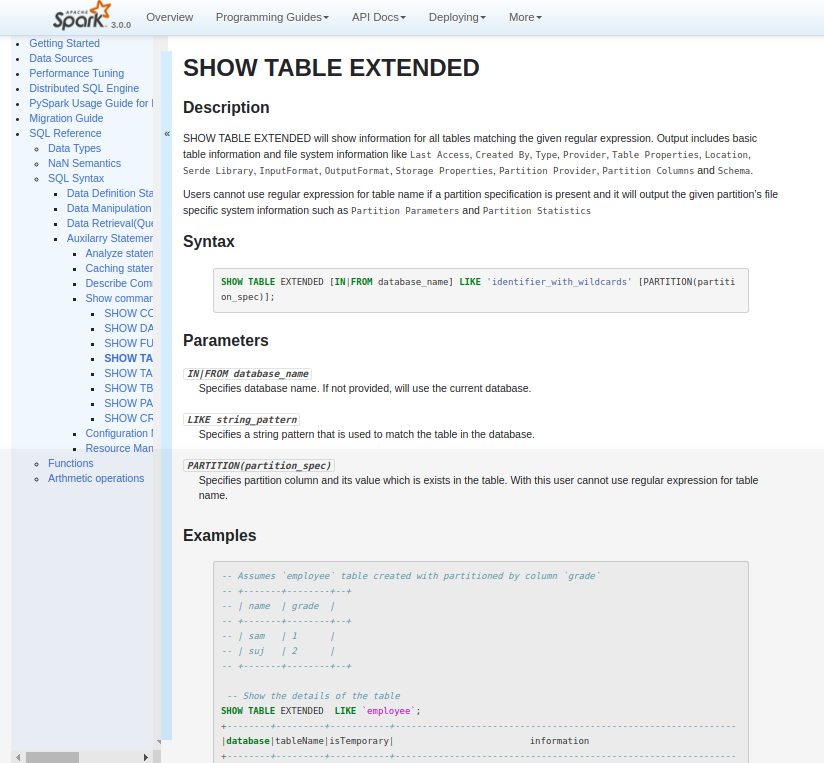Click the Description section heading

click(226, 107)
